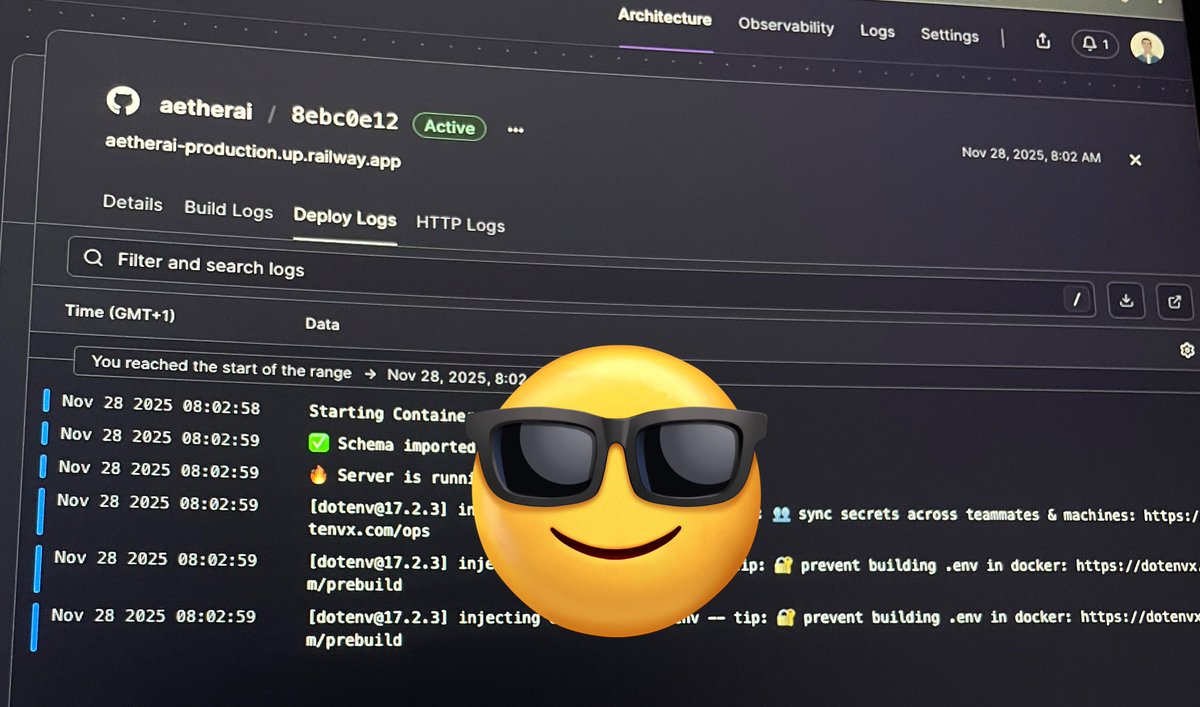The image size is (1200, 707).
Task: Click the slash shortcut button
Action: tap(1077, 297)
